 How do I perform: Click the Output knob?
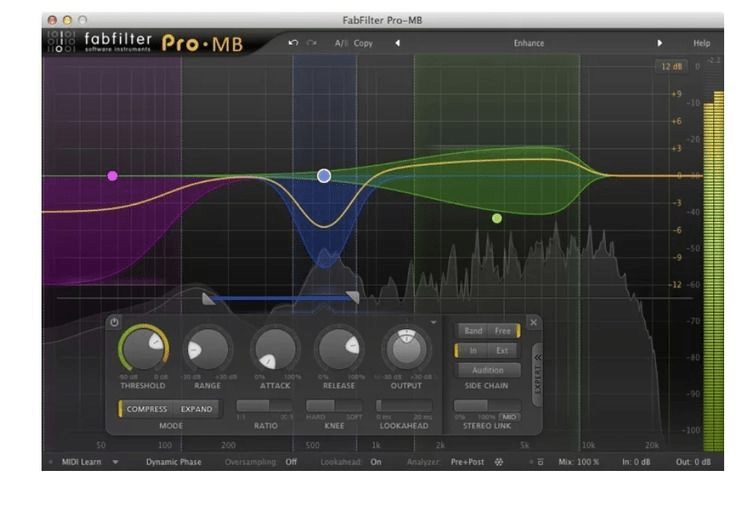coord(406,349)
